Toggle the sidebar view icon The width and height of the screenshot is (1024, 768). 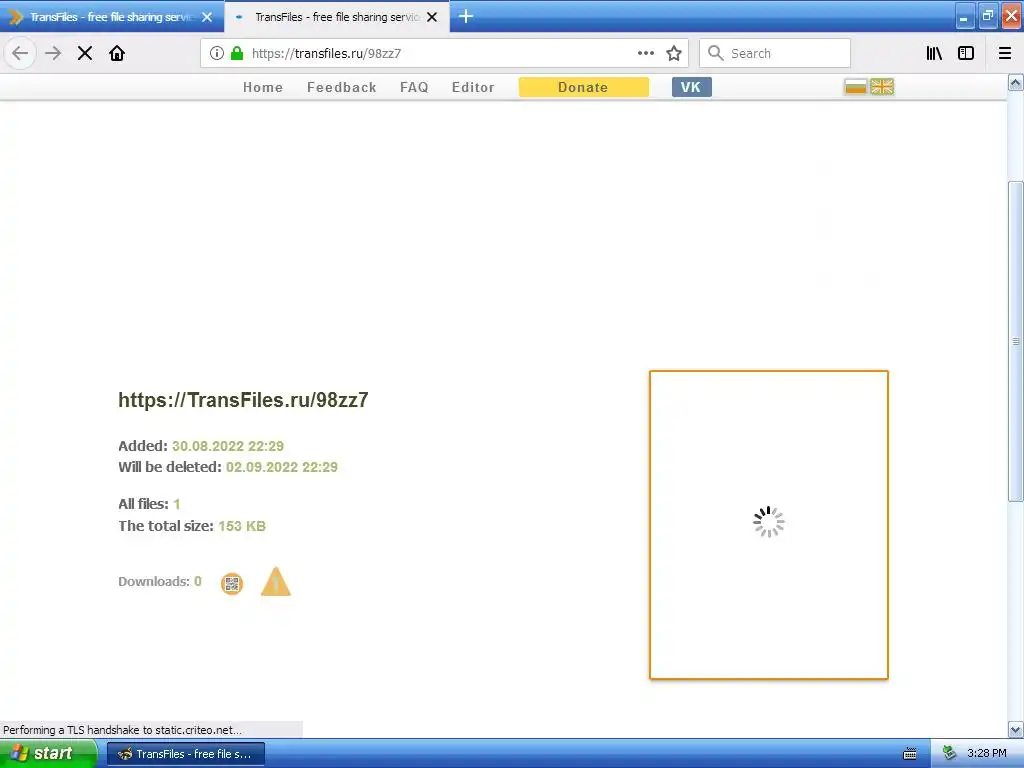click(x=966, y=53)
